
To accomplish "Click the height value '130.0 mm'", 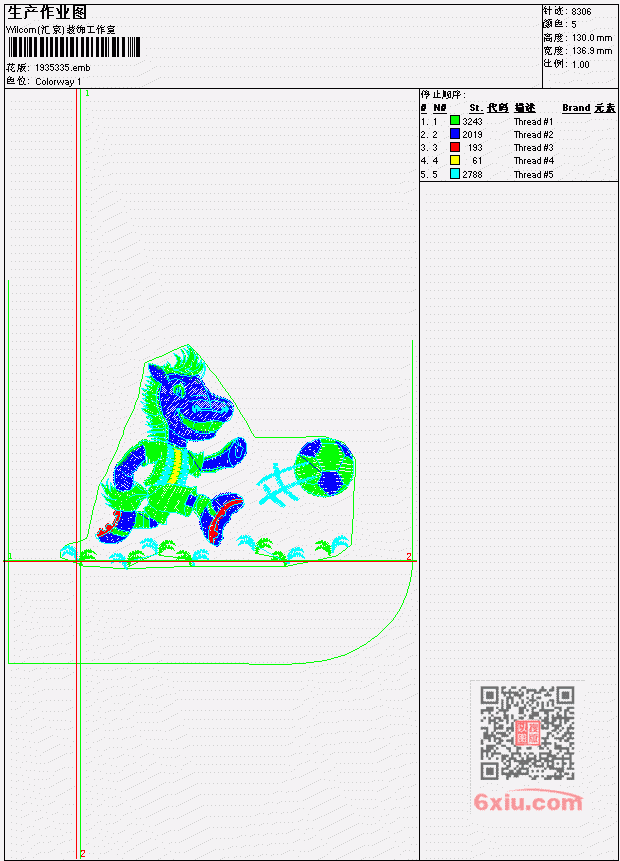I will 592,37.
